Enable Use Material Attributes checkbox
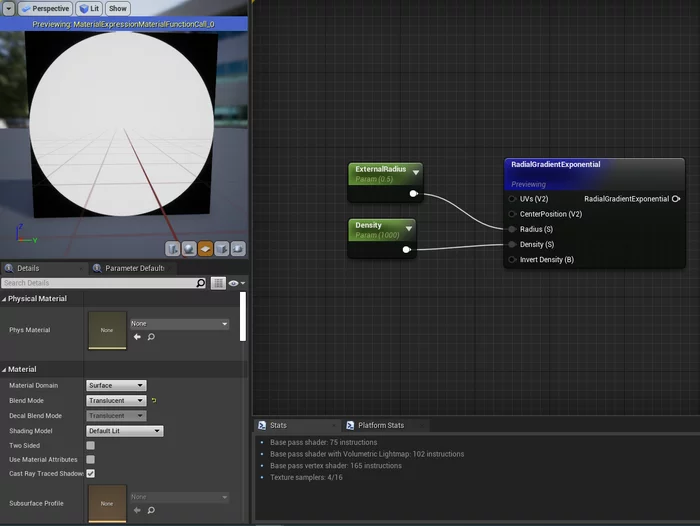This screenshot has width=700, height=526. (91, 459)
